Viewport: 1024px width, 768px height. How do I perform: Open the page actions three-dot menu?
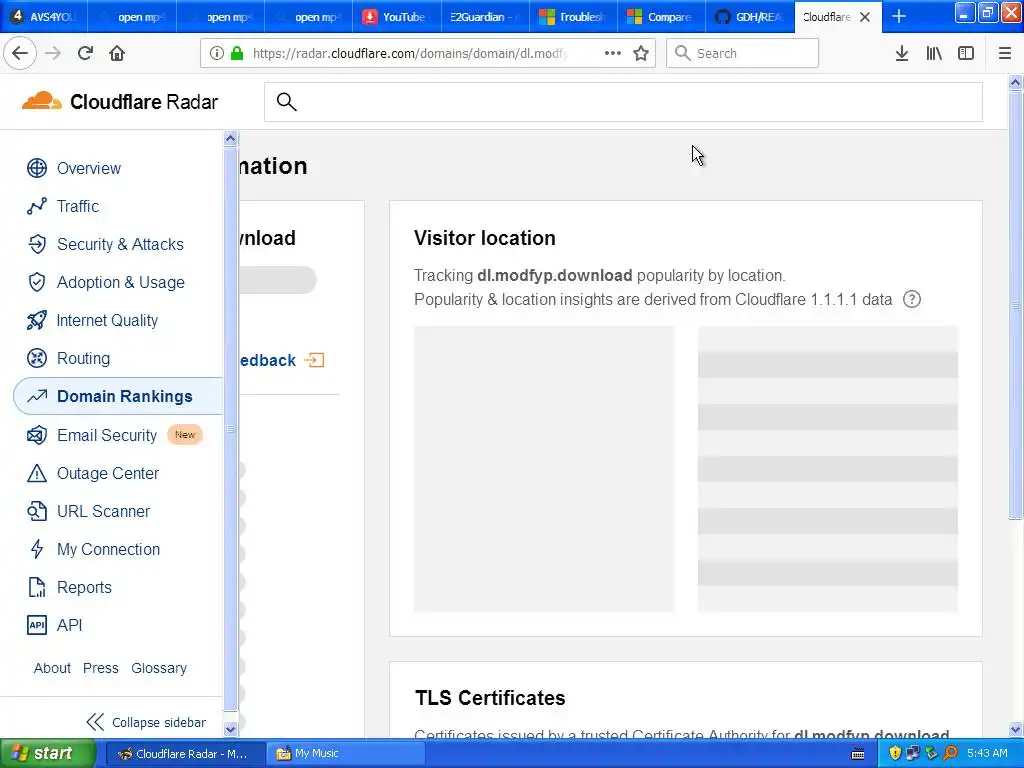(613, 54)
